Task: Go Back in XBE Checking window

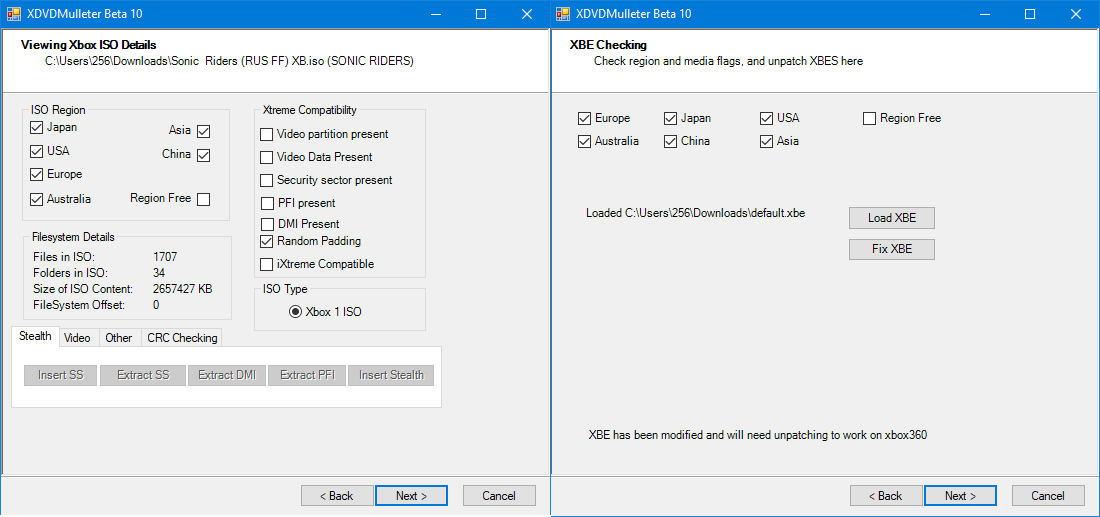Action: coord(886,496)
